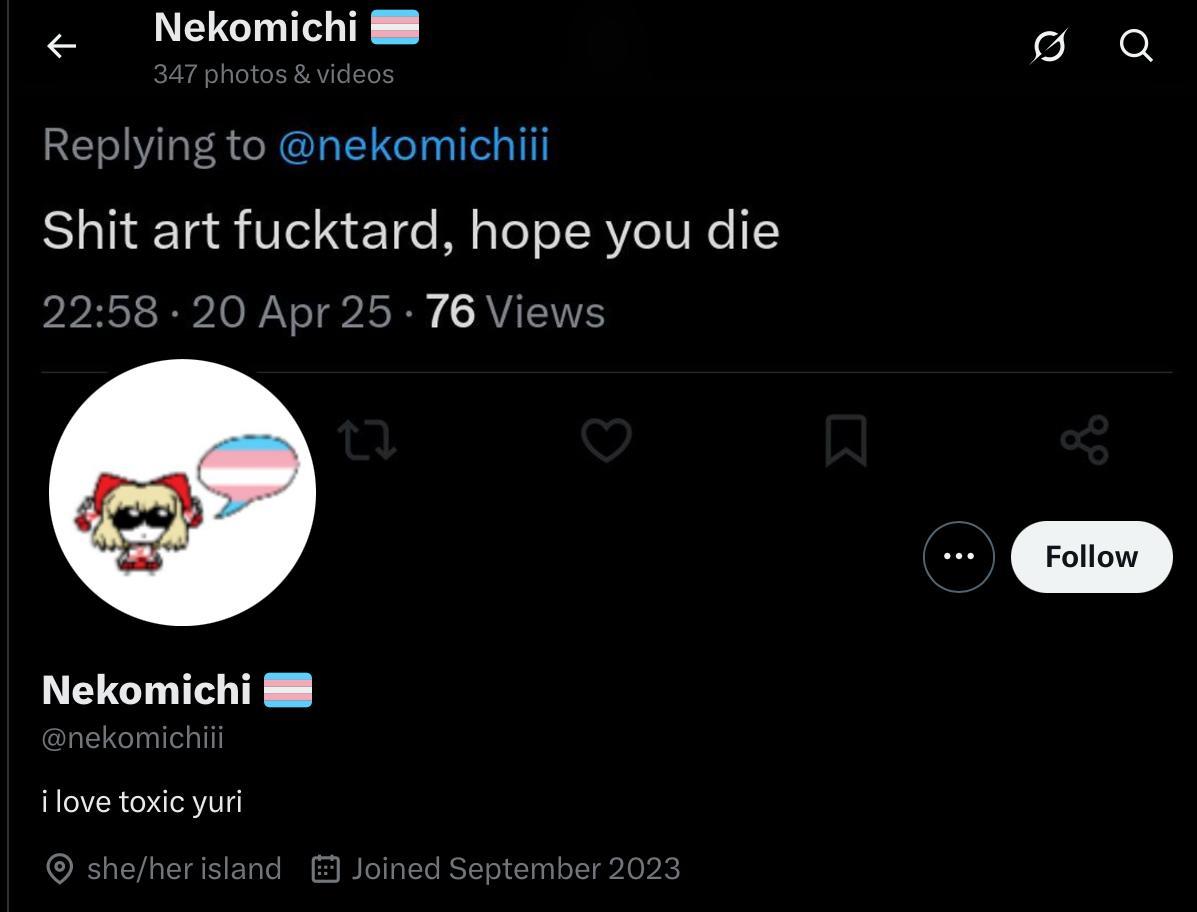Click the Nekomichi profile avatar
Screen dimensions: 1197x912
click(183, 493)
